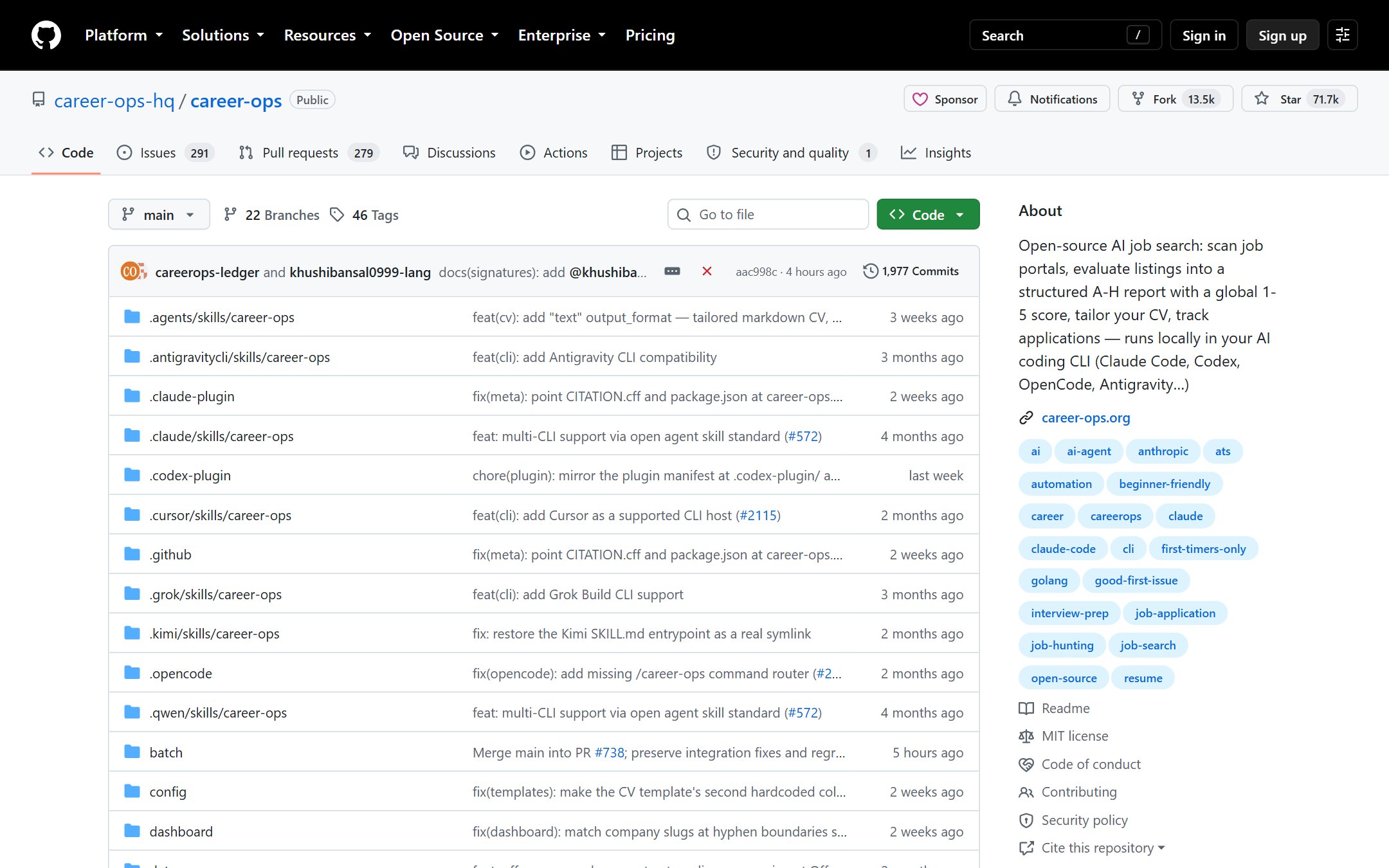Open the Projects tab

tap(647, 152)
